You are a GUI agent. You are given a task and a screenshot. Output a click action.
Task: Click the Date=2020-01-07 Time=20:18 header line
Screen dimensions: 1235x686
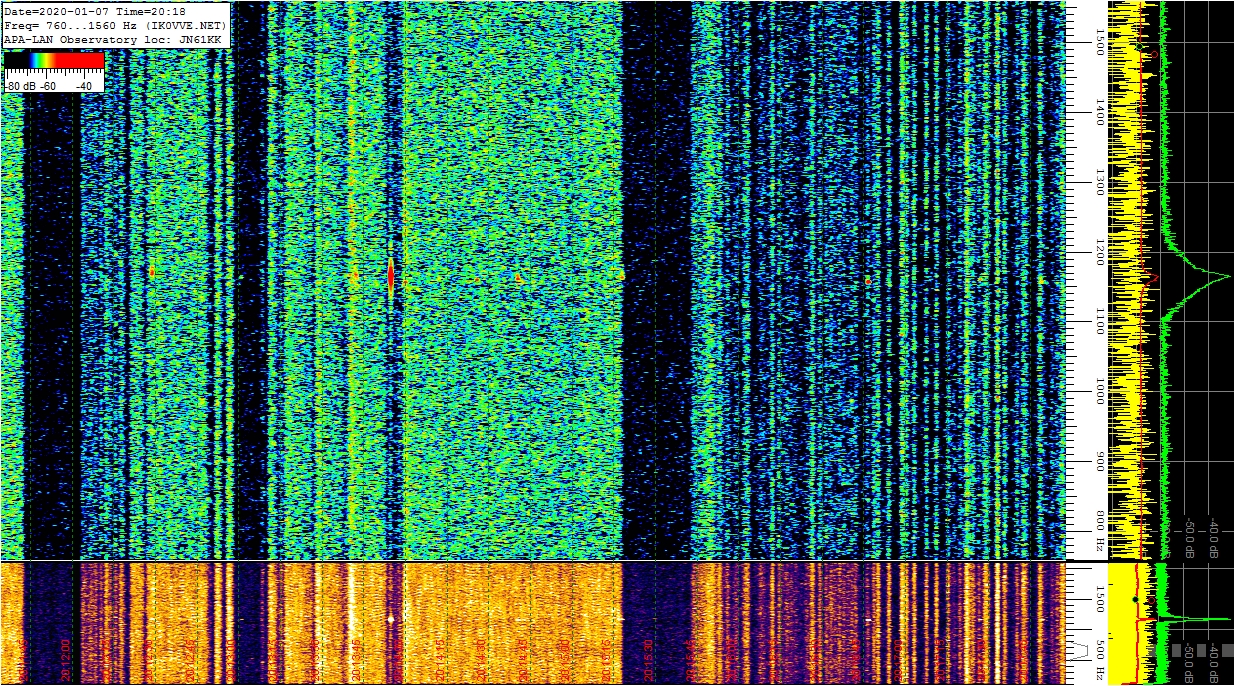click(x=95, y=12)
